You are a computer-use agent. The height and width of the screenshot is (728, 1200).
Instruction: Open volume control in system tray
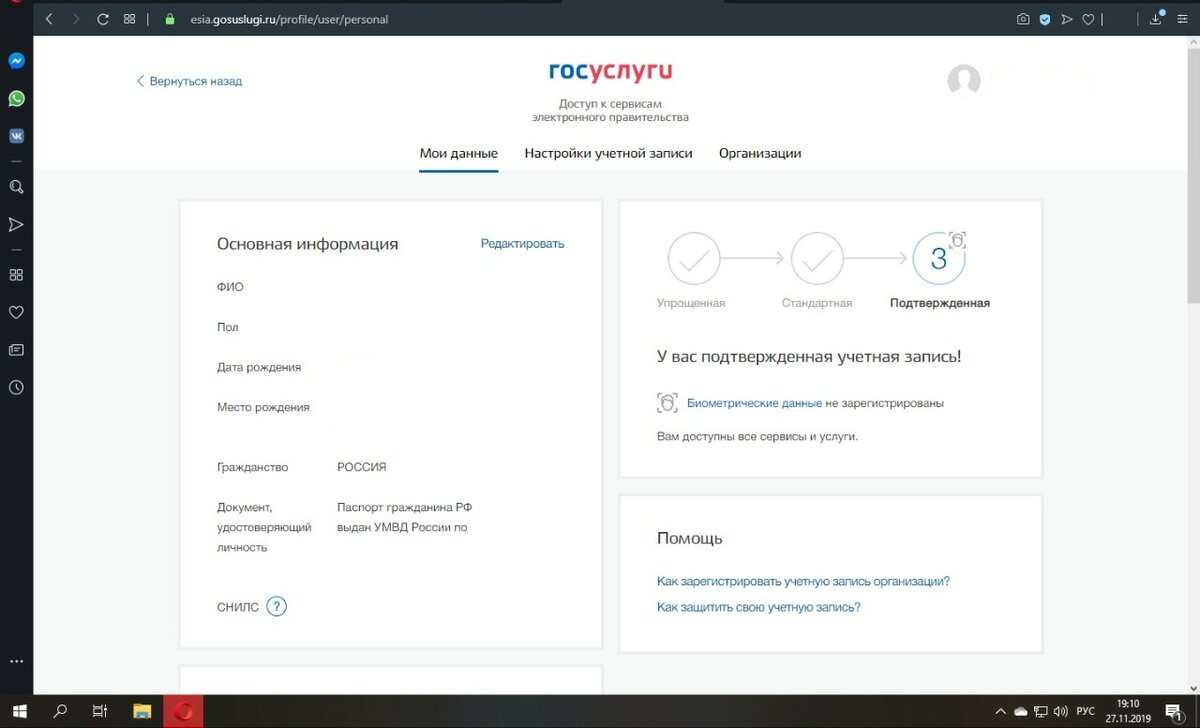(x=1060, y=711)
